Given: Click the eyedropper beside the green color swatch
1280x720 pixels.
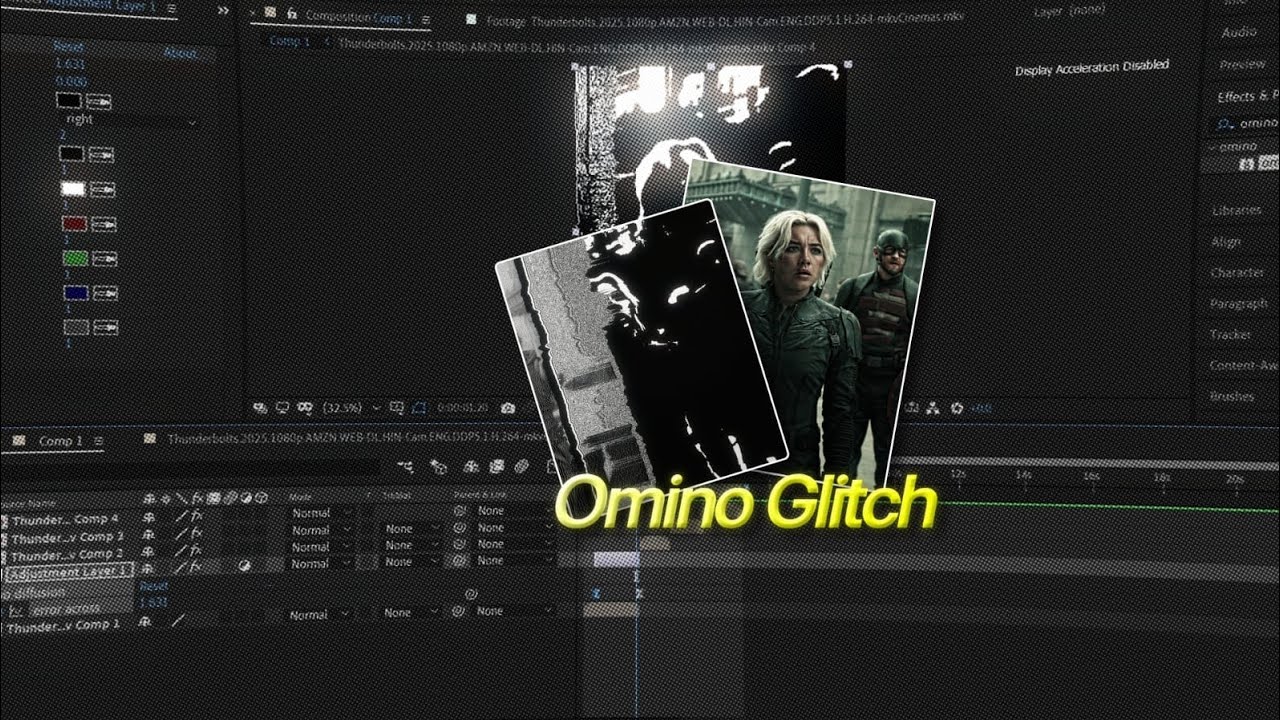Looking at the screenshot, I should tap(102, 258).
